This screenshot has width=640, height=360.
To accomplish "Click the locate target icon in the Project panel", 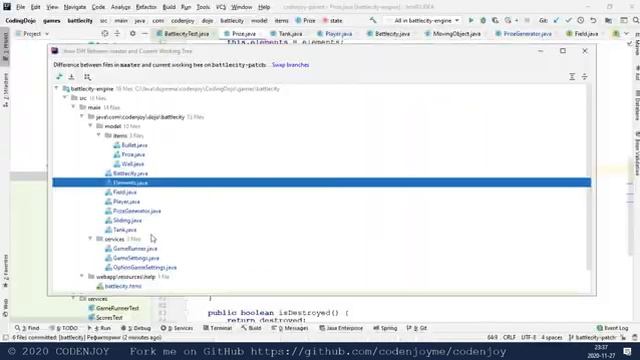I will tap(105, 33).
